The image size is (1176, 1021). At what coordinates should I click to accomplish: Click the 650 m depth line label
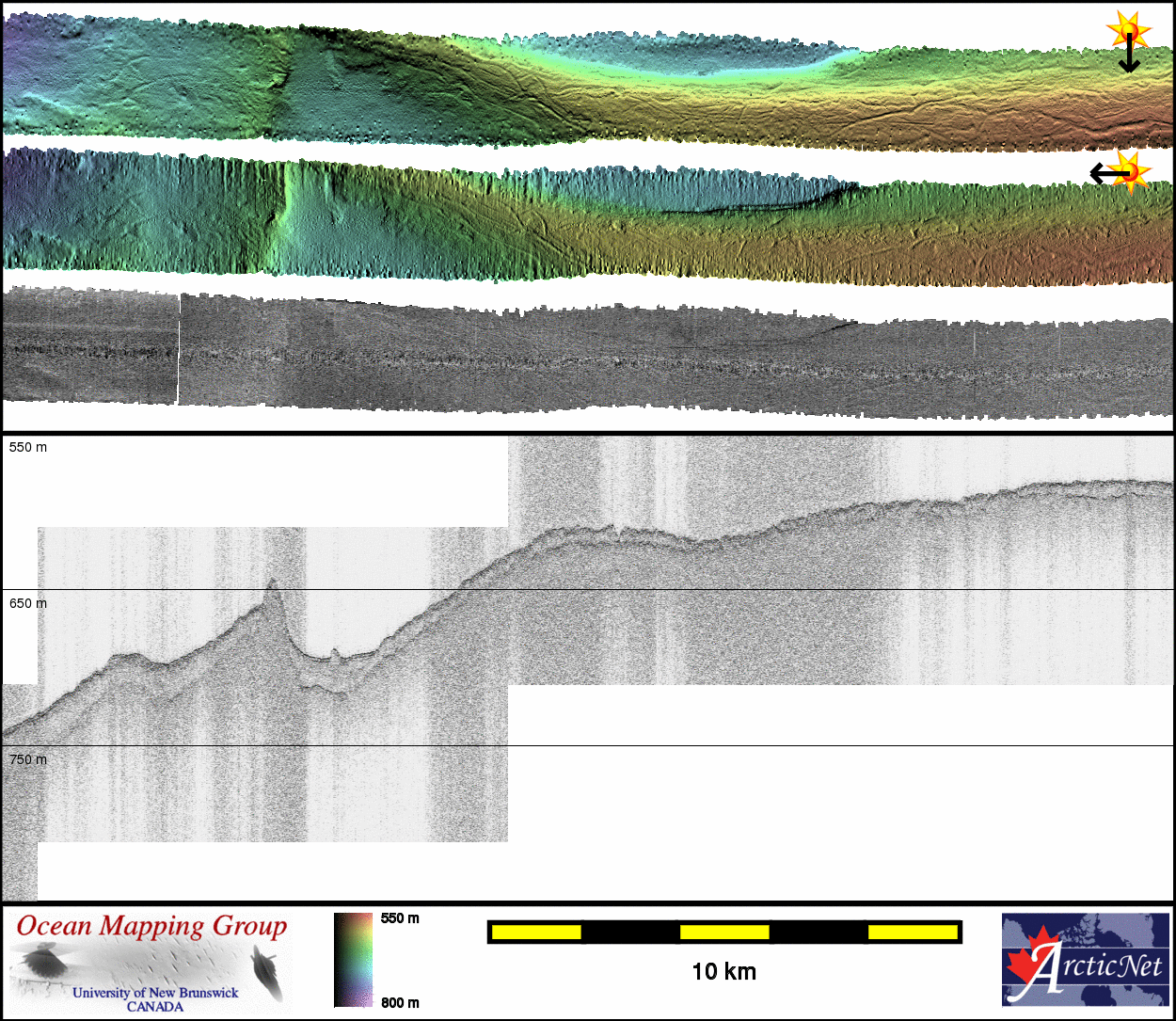28,603
